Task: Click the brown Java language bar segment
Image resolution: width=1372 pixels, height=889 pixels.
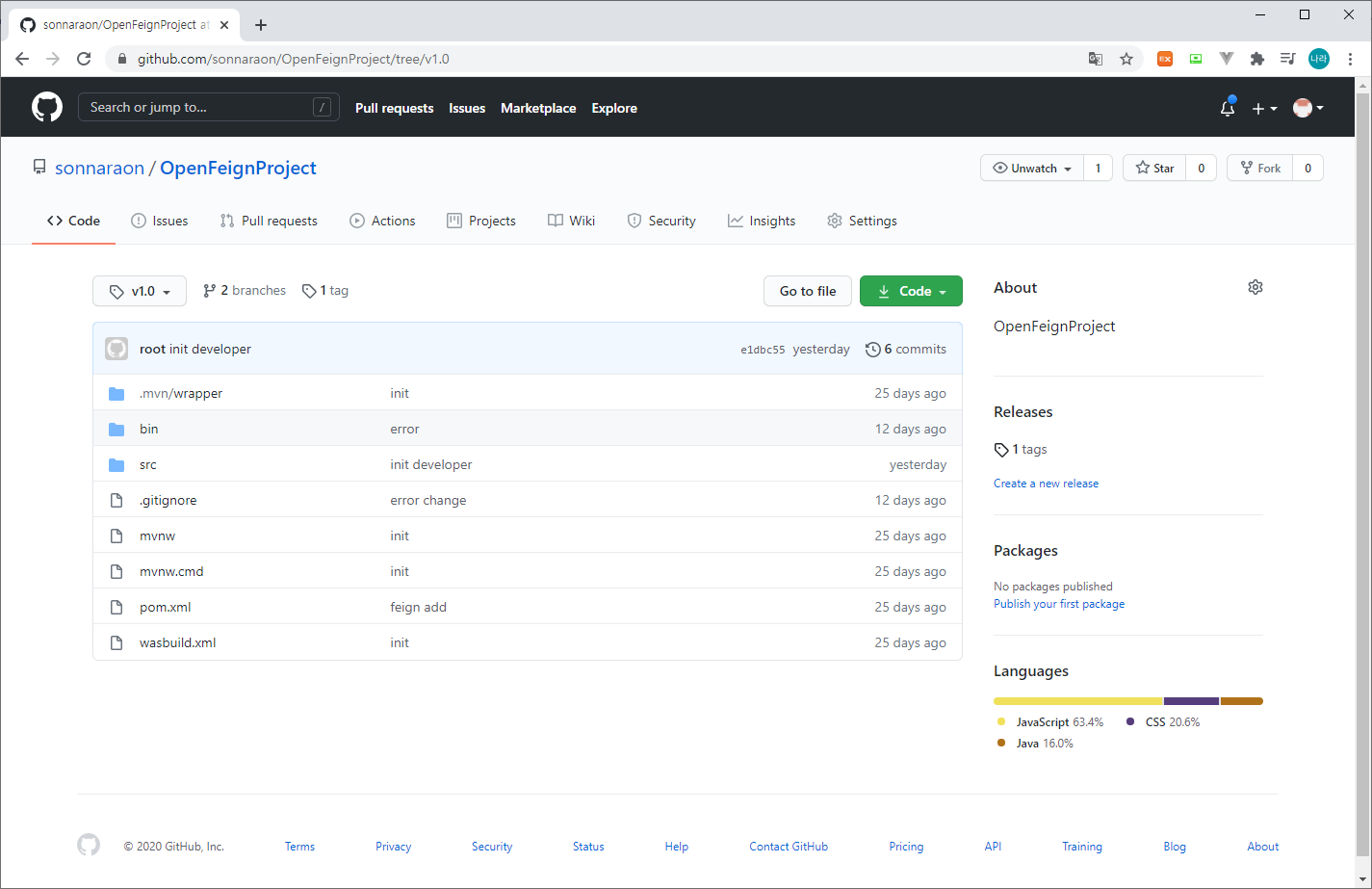Action: tap(1242, 701)
